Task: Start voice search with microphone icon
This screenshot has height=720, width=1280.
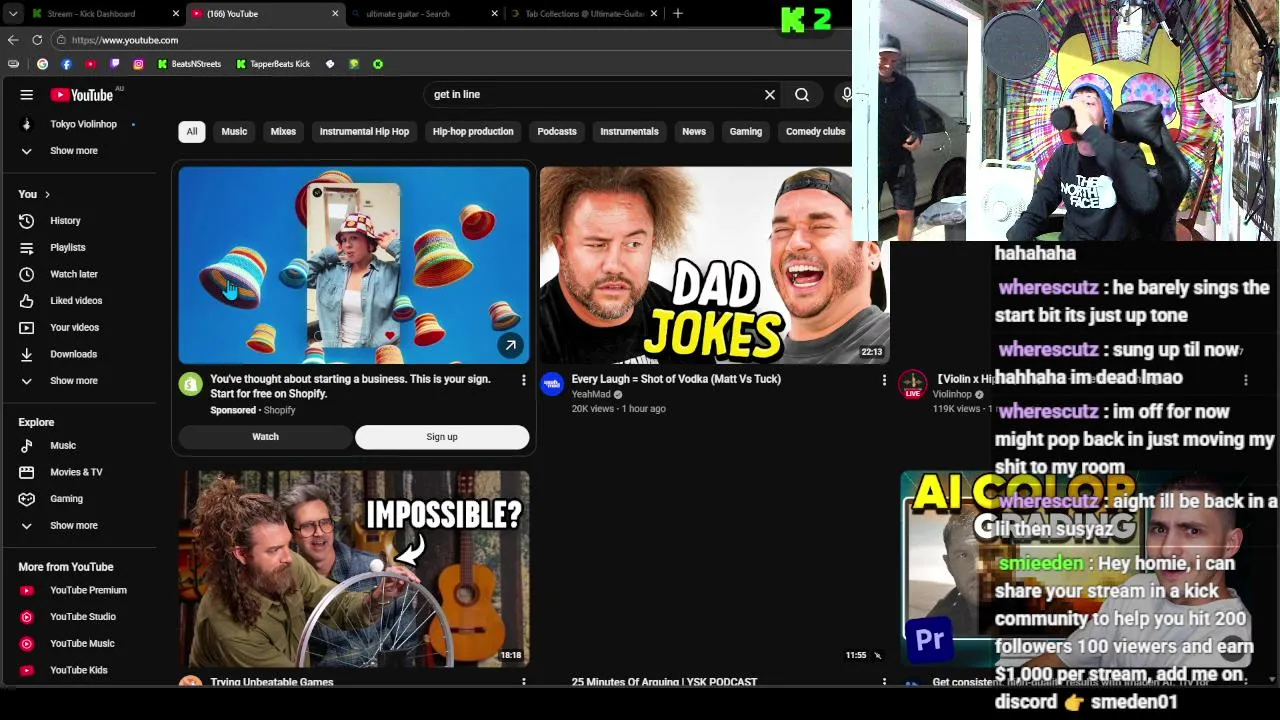Action: (x=847, y=95)
